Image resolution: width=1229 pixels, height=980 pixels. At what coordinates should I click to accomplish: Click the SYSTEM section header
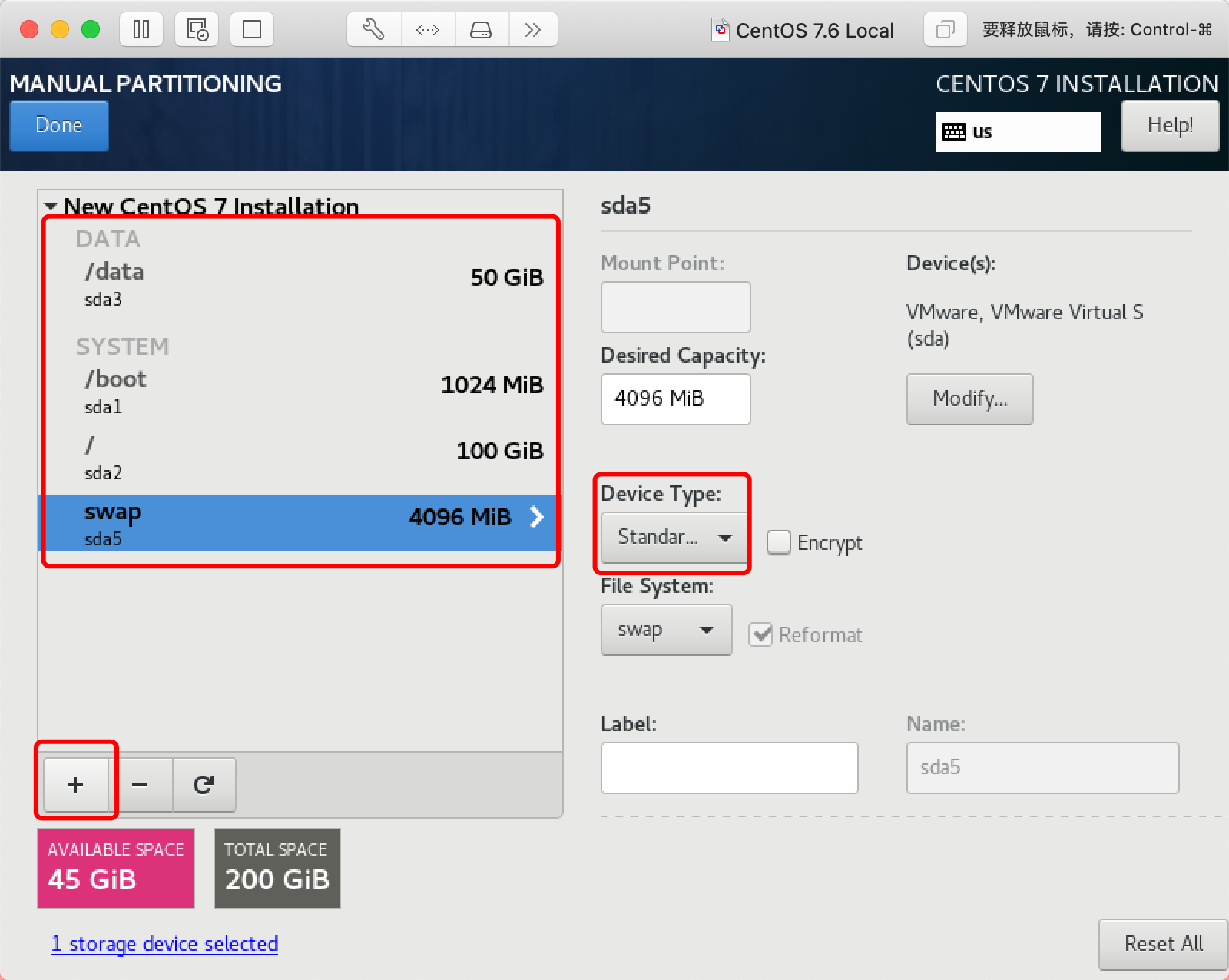pos(122,346)
